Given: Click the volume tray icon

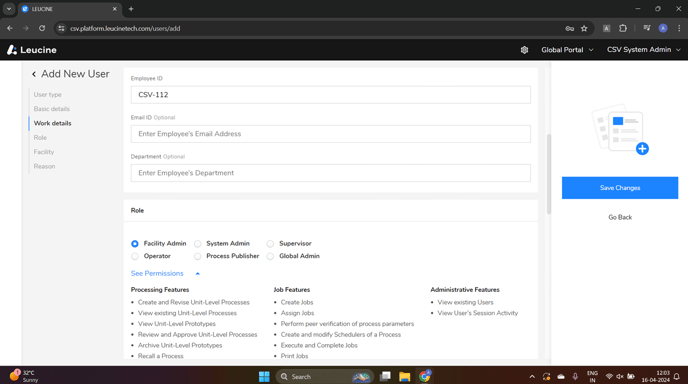Looking at the screenshot, I should point(620,377).
